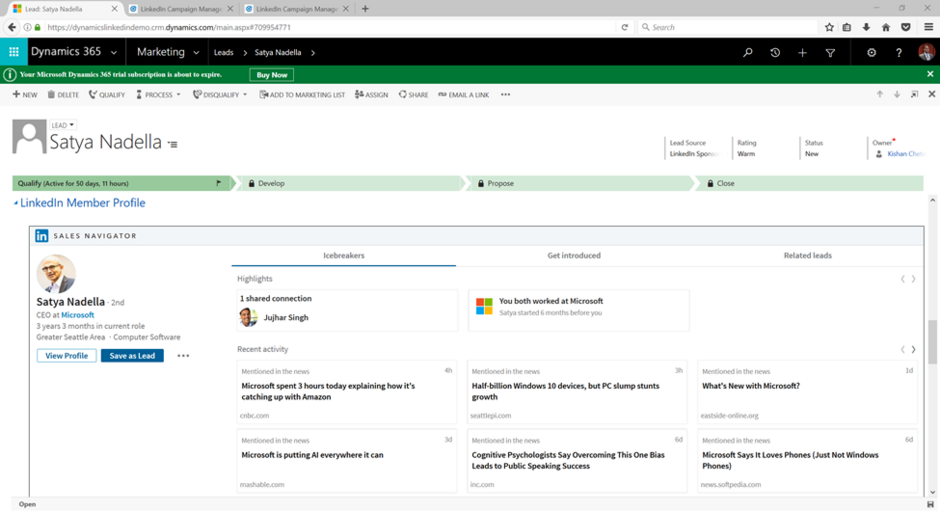Click ASSIGN command
The height and width of the screenshot is (512, 940).
click(x=372, y=95)
